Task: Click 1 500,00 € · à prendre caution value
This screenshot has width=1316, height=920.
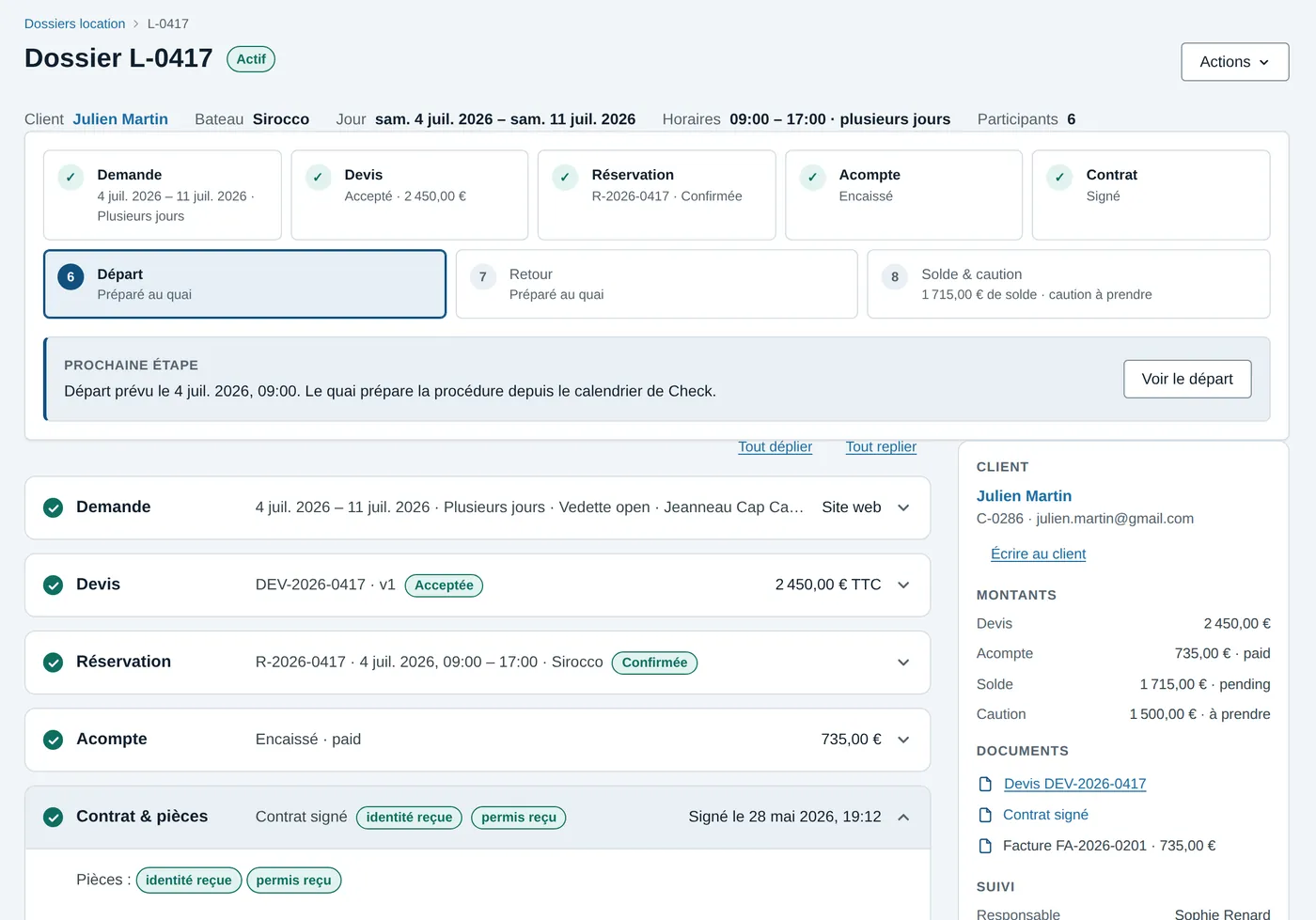Action: click(x=1199, y=714)
